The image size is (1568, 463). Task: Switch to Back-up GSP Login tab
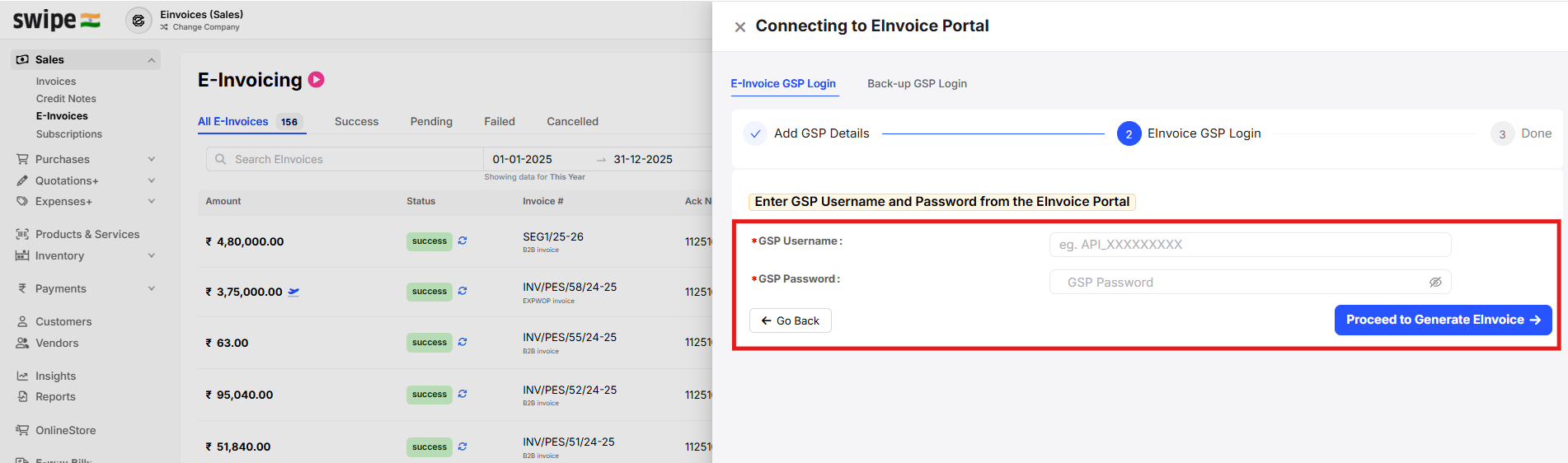coord(917,84)
